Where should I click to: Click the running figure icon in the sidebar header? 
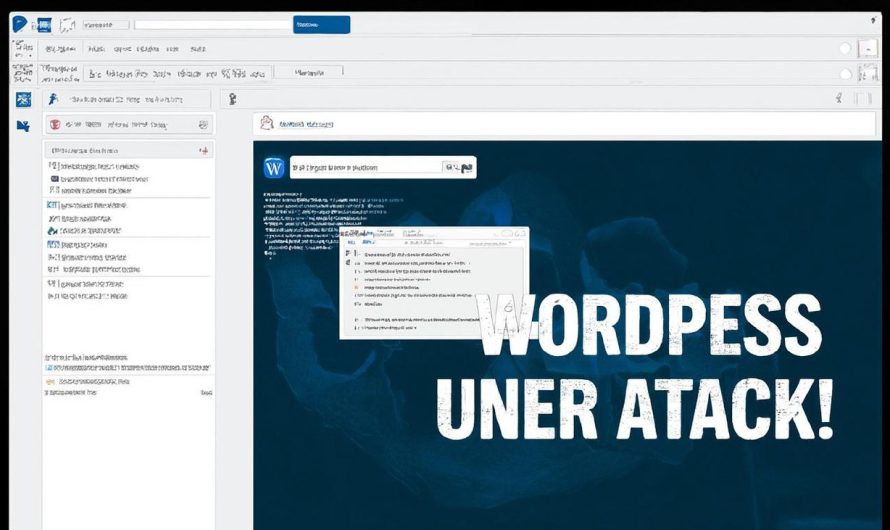[x=51, y=99]
